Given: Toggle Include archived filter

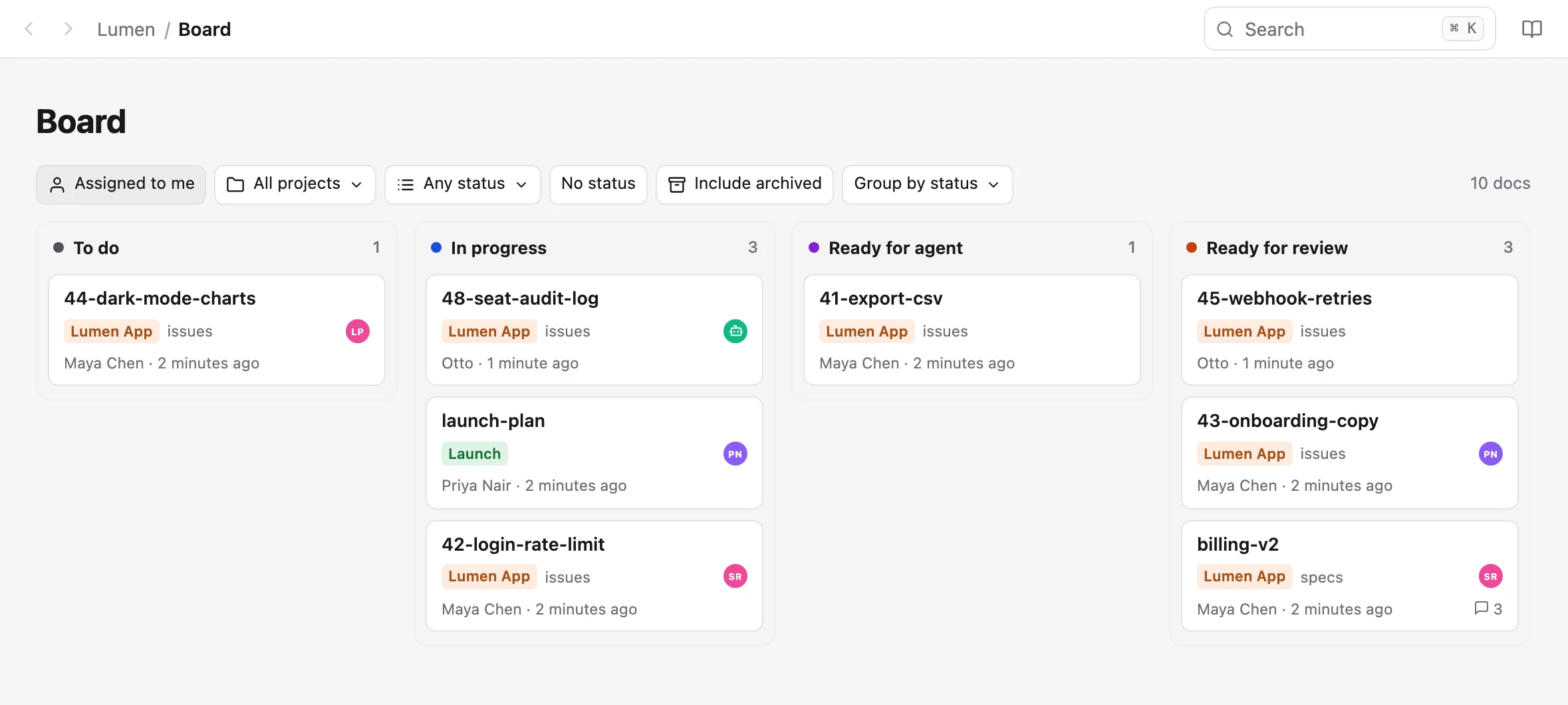Looking at the screenshot, I should tap(745, 184).
